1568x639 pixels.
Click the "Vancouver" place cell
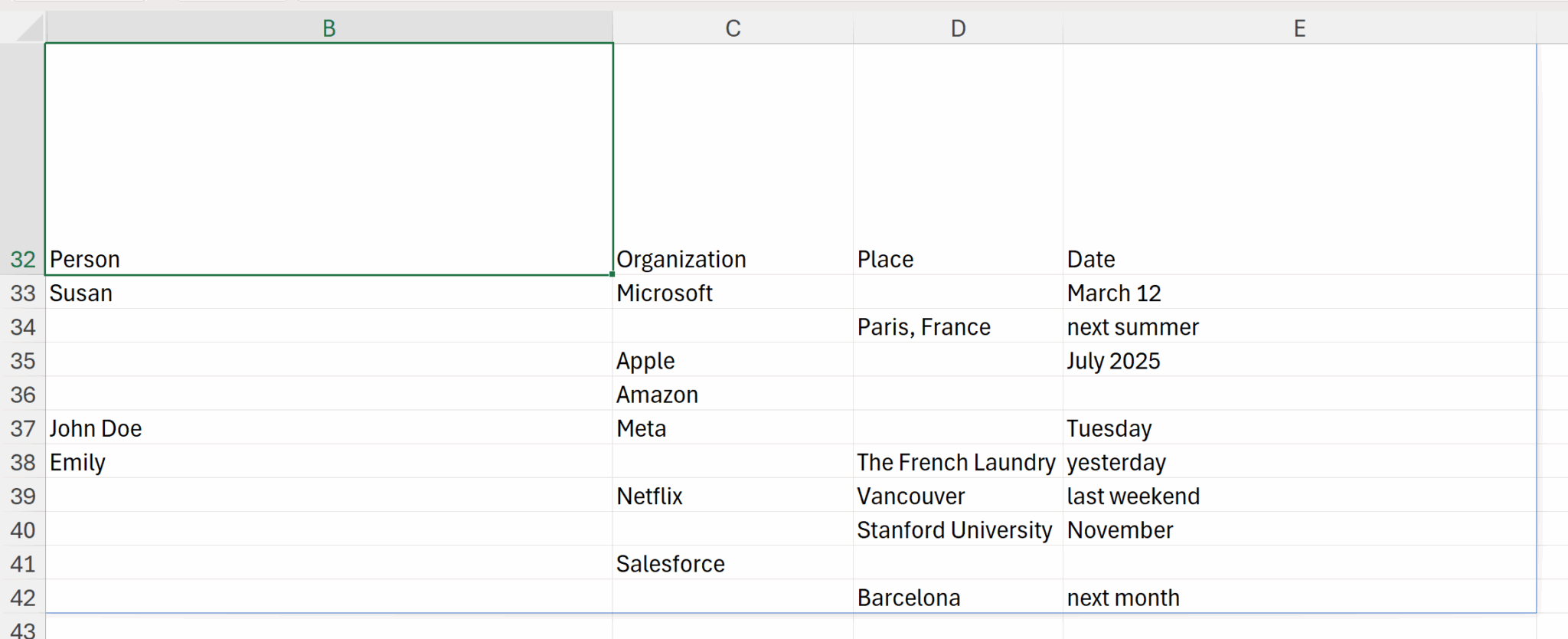pos(958,495)
